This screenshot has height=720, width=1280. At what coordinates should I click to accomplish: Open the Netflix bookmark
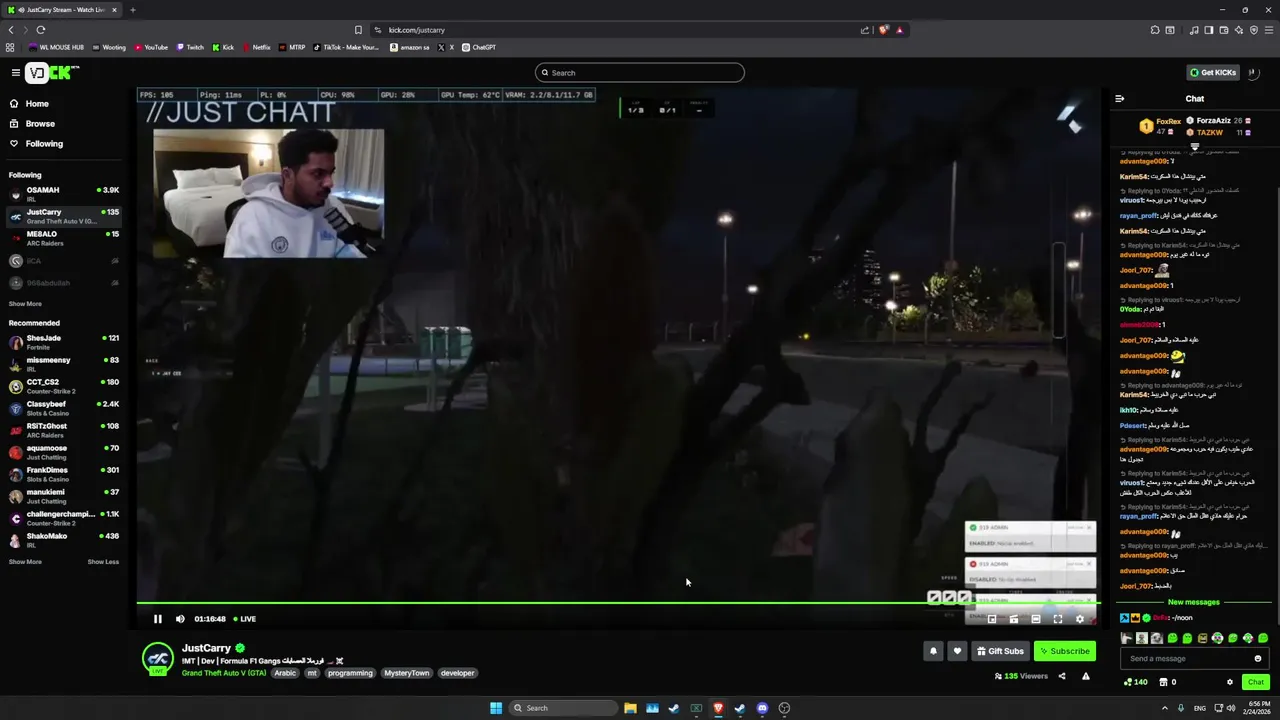click(x=256, y=47)
